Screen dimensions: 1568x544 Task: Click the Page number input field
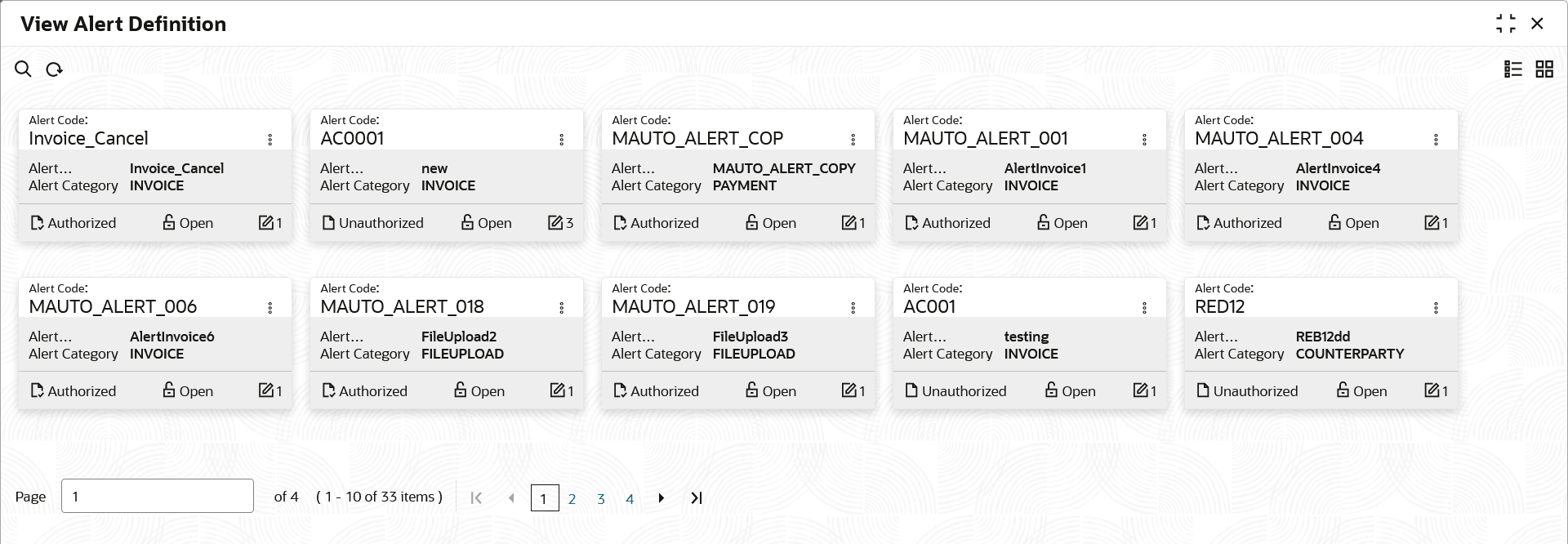pos(157,496)
